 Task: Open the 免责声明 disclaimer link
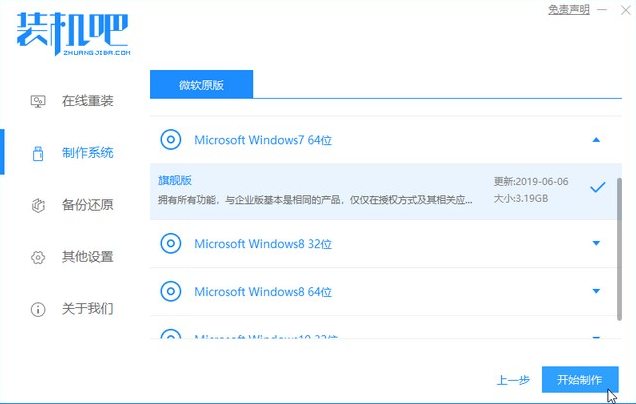(x=566, y=9)
